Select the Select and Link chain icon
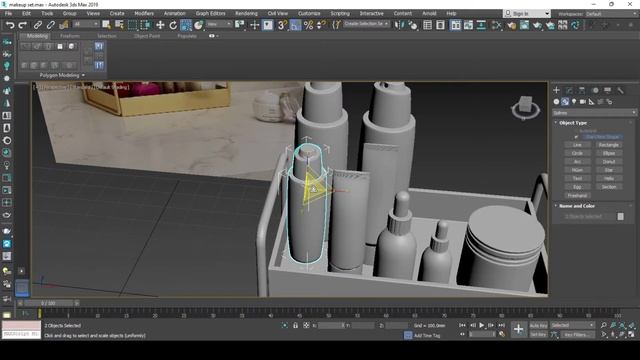This screenshot has width=640, height=360. tap(38, 25)
